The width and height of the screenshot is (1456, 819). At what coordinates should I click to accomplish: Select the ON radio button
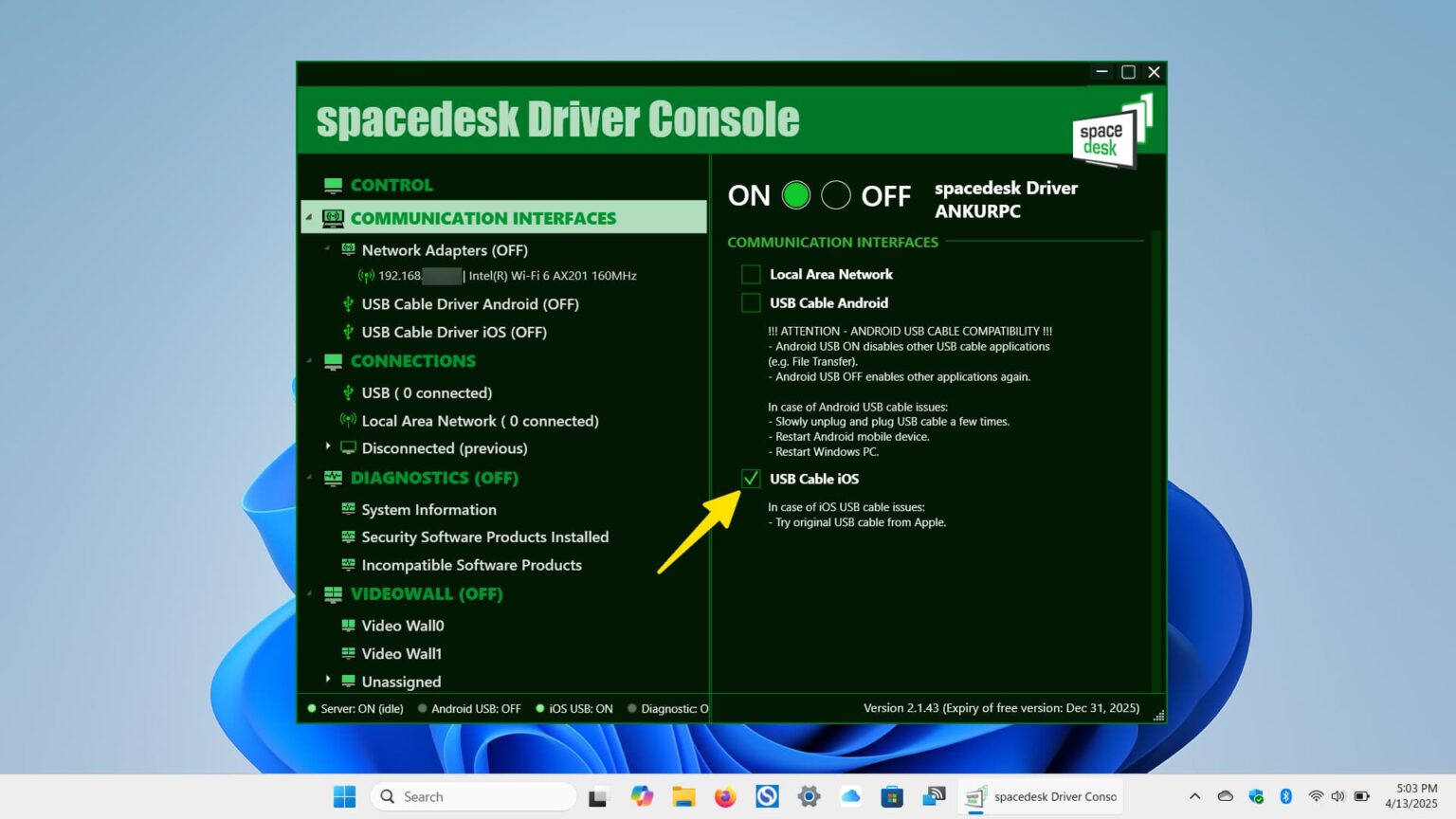[x=796, y=195]
